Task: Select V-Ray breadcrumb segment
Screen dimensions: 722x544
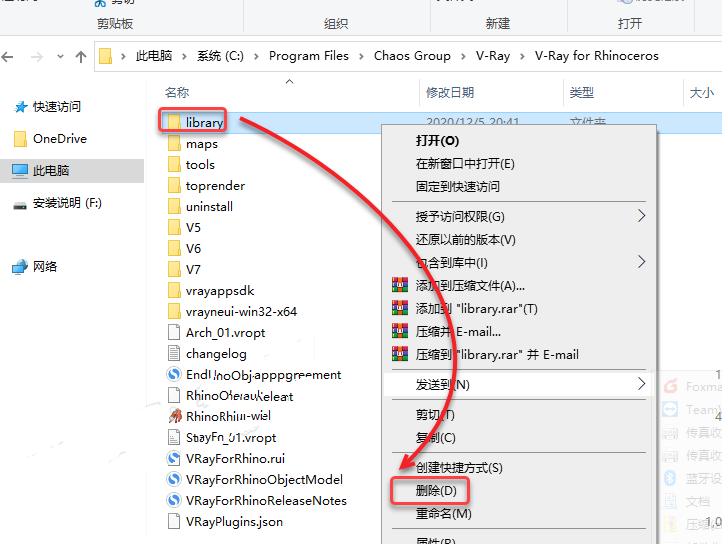Action: (x=493, y=56)
